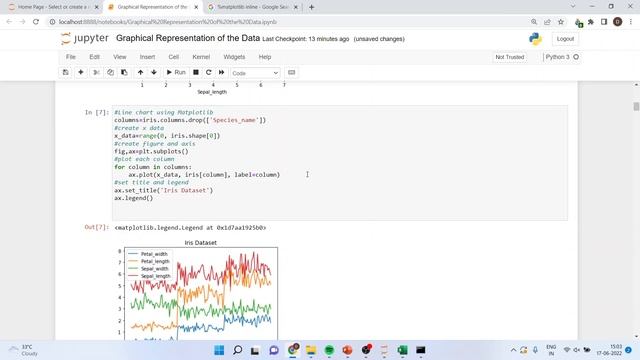Restart kernel and run all cells icon
This screenshot has height=360, width=640.
tap(222, 73)
